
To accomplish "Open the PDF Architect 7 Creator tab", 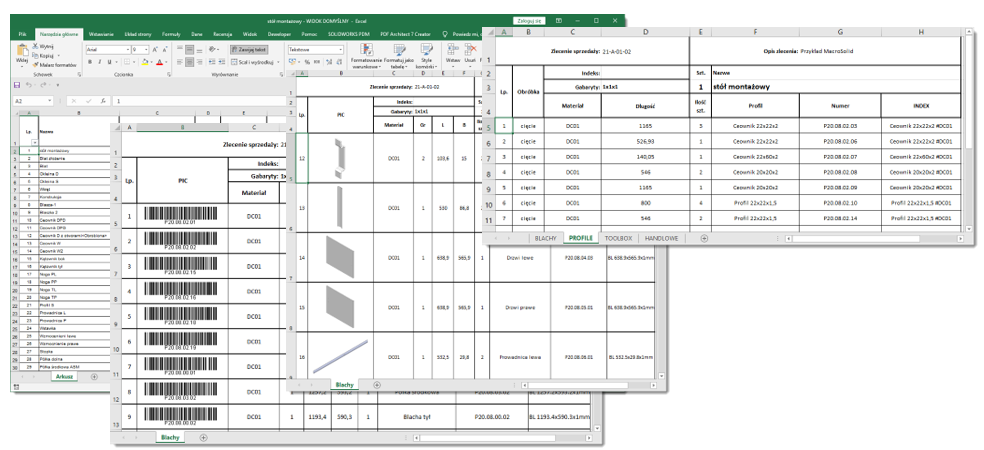I will [x=407, y=34].
